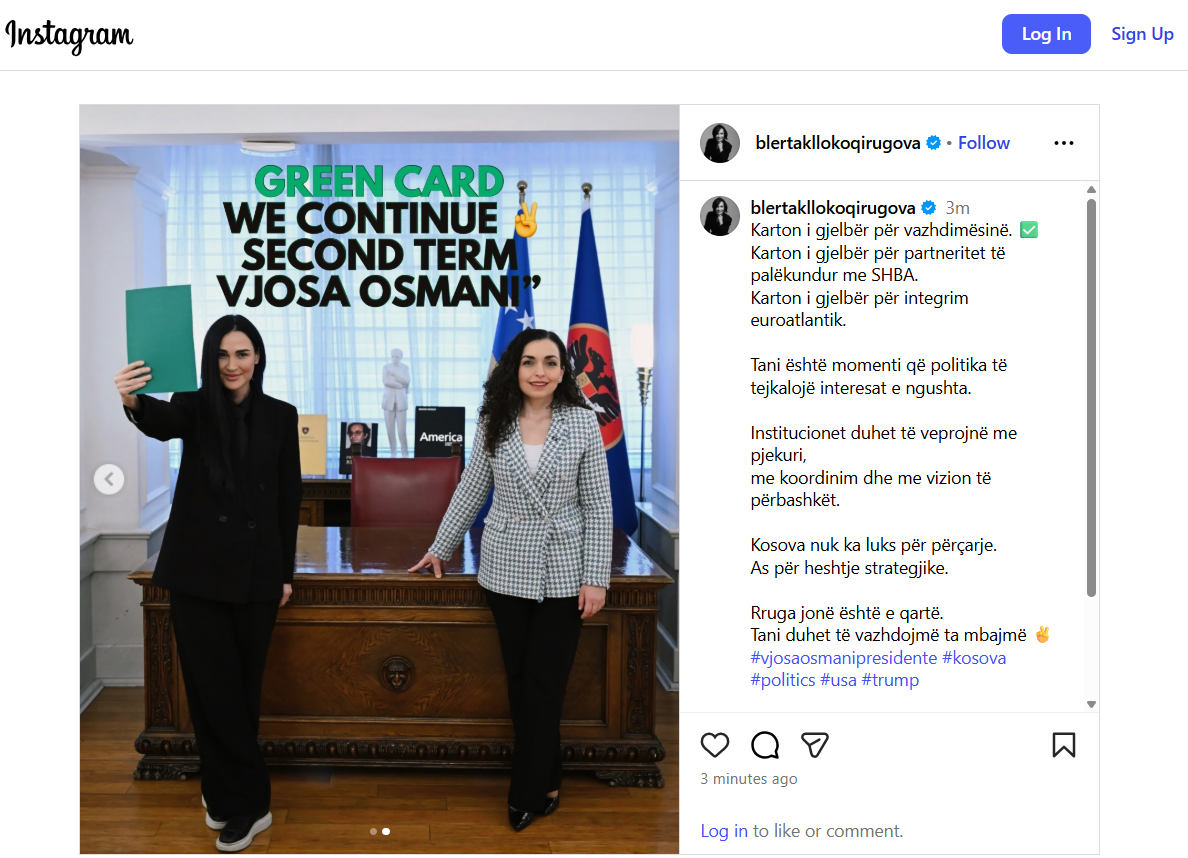The image size is (1188, 858).
Task: Open the #trump hashtag
Action: coord(890,680)
